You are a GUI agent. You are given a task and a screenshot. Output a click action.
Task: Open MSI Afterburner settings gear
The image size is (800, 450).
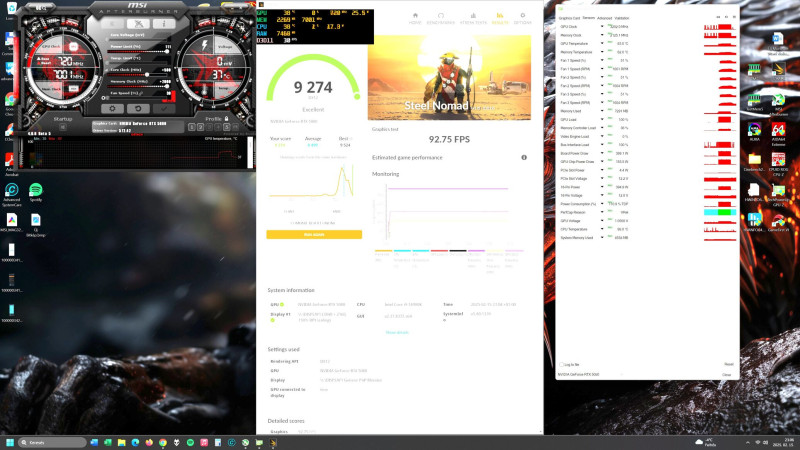112,109
